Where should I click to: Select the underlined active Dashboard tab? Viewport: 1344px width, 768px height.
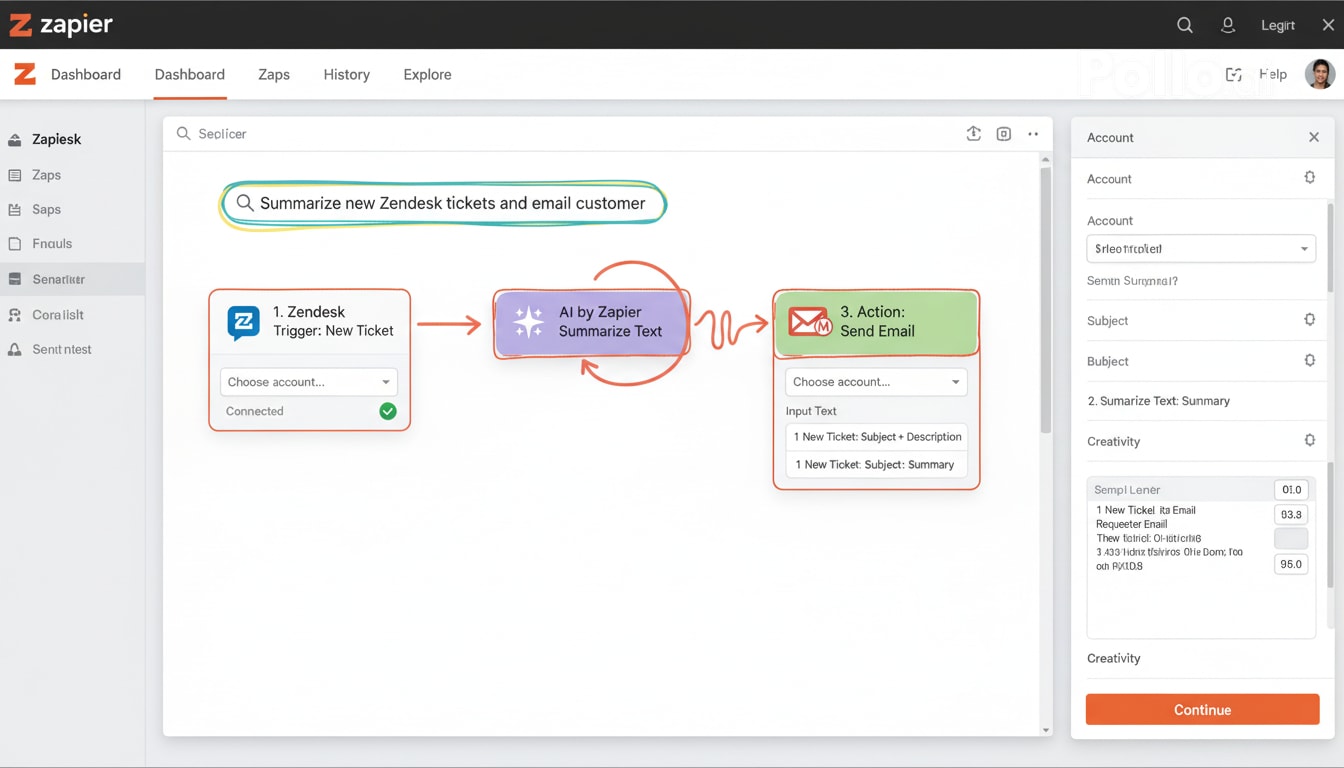190,74
